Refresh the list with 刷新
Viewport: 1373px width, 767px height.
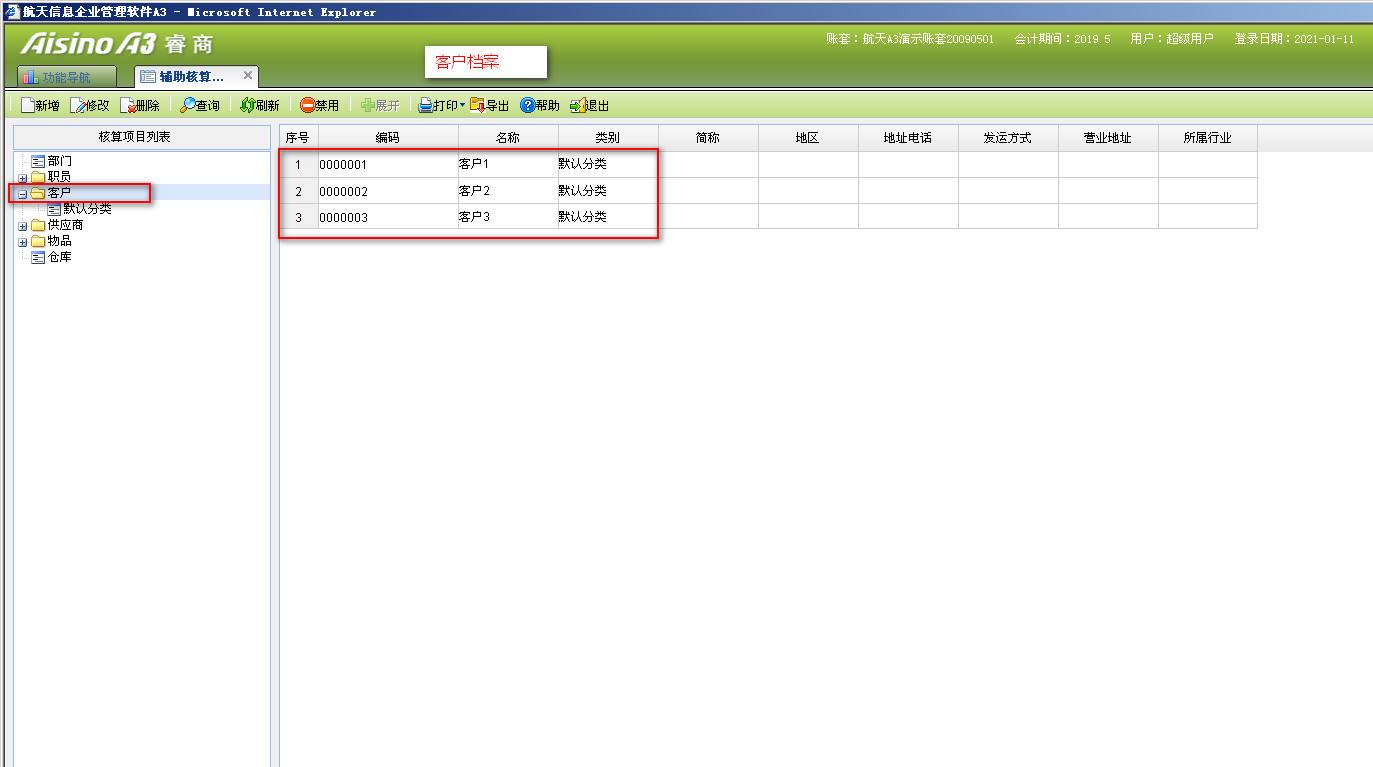[x=248, y=105]
